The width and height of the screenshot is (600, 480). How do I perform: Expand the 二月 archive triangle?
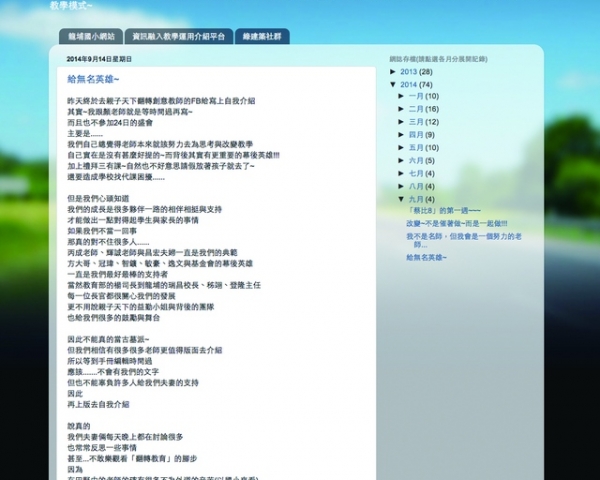pos(401,109)
